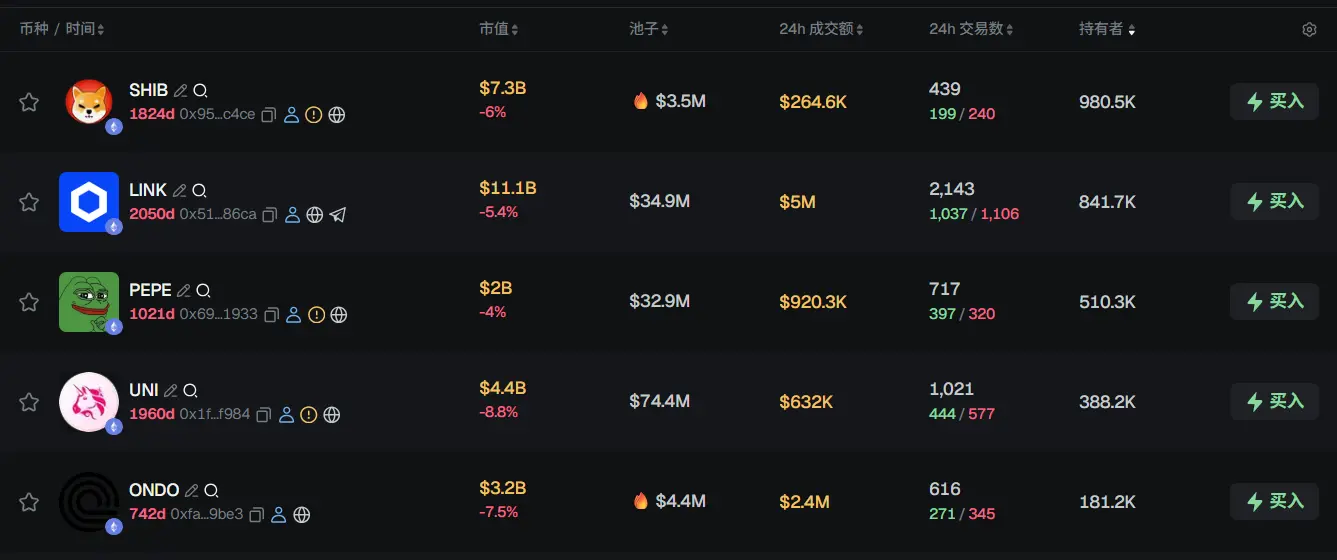
Task: Copy the ONDO contract address
Action: click(x=256, y=515)
